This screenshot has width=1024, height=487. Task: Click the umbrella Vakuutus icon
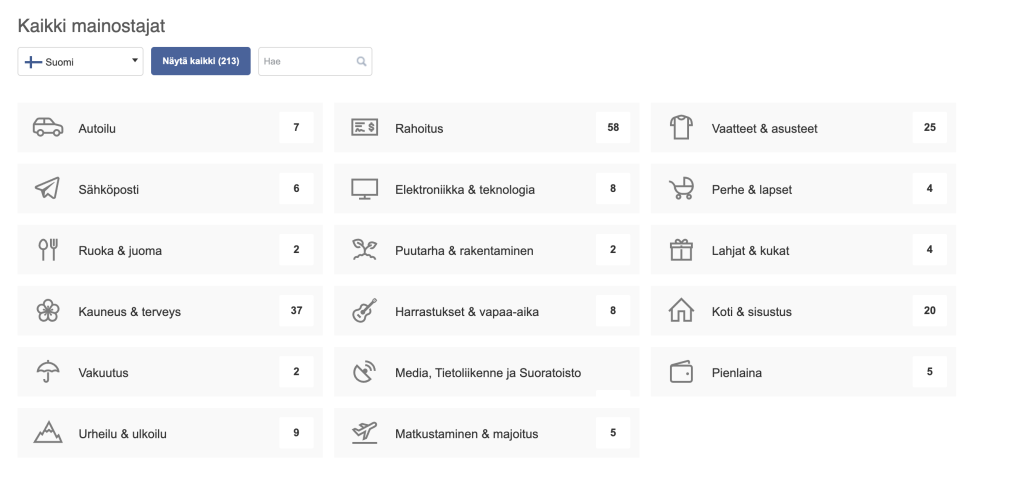tap(47, 372)
